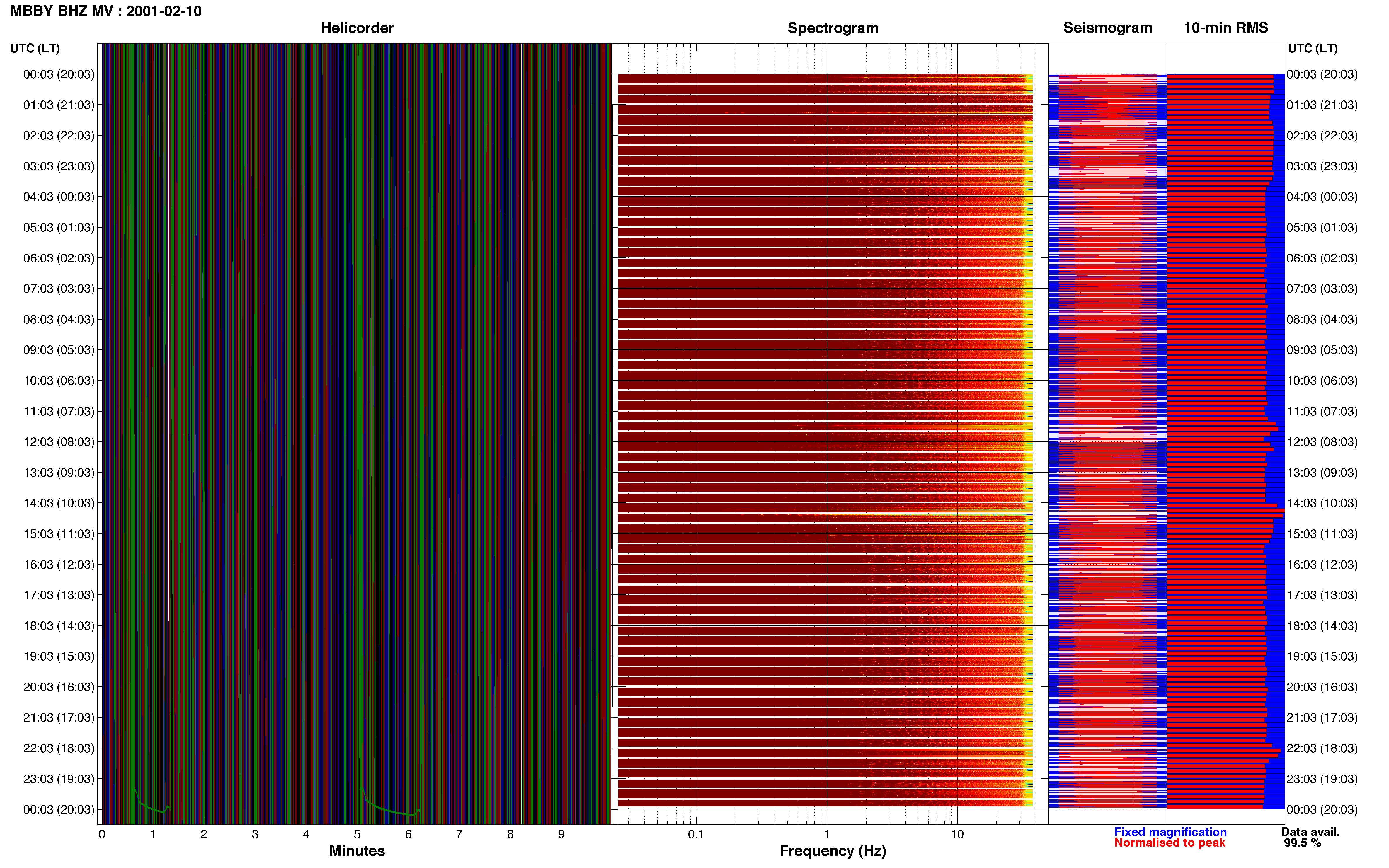This screenshot has width=1389, height=868.
Task: Click left time label 13:03 (09:03)
Action: 59,473
